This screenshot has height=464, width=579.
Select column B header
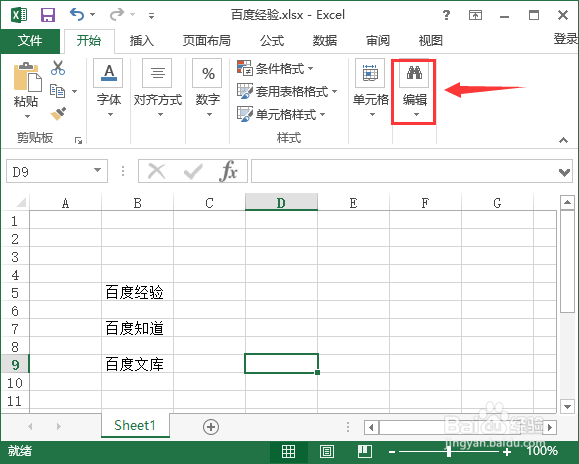[x=137, y=203]
